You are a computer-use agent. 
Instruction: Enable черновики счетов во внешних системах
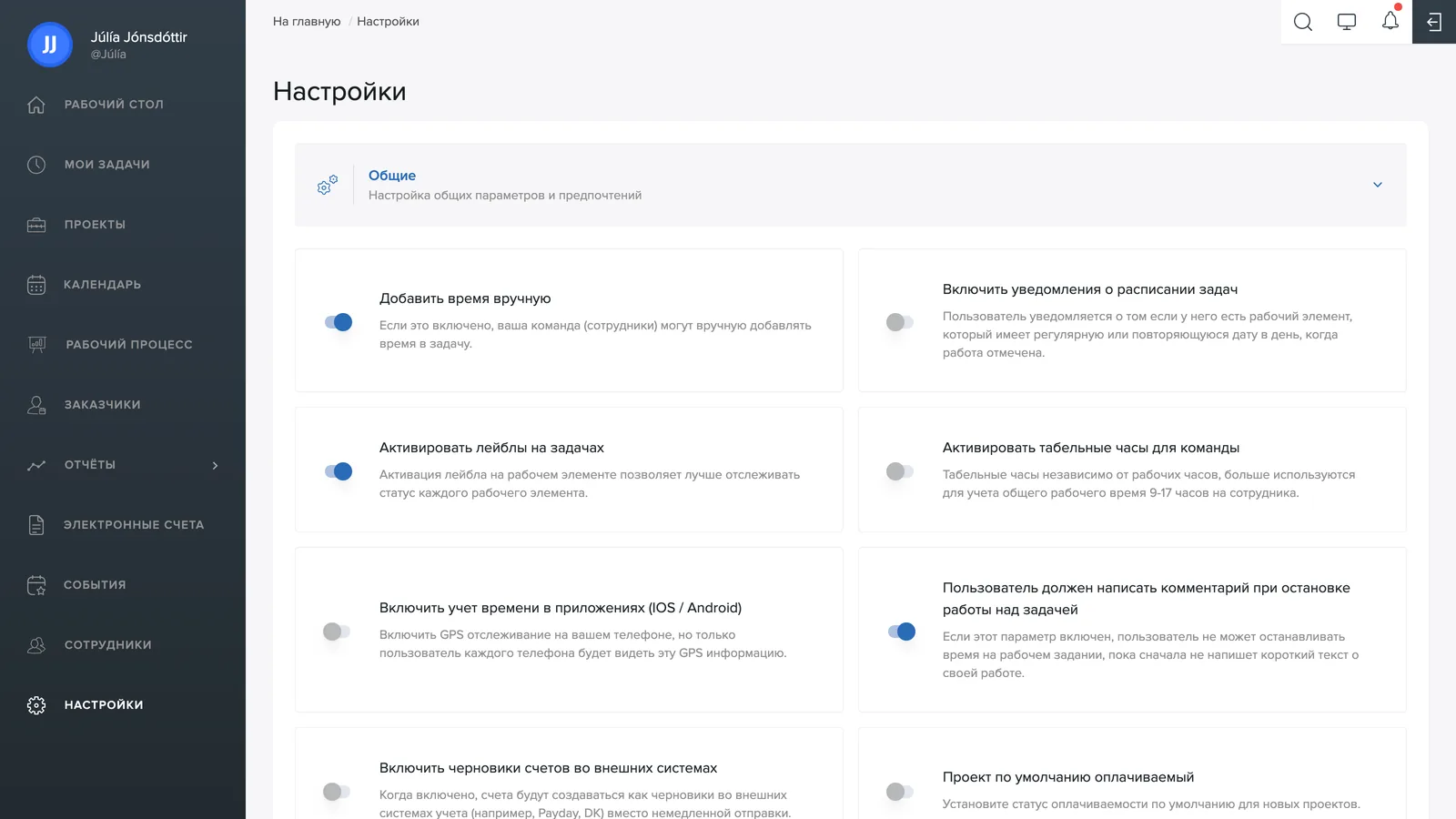pyautogui.click(x=337, y=792)
